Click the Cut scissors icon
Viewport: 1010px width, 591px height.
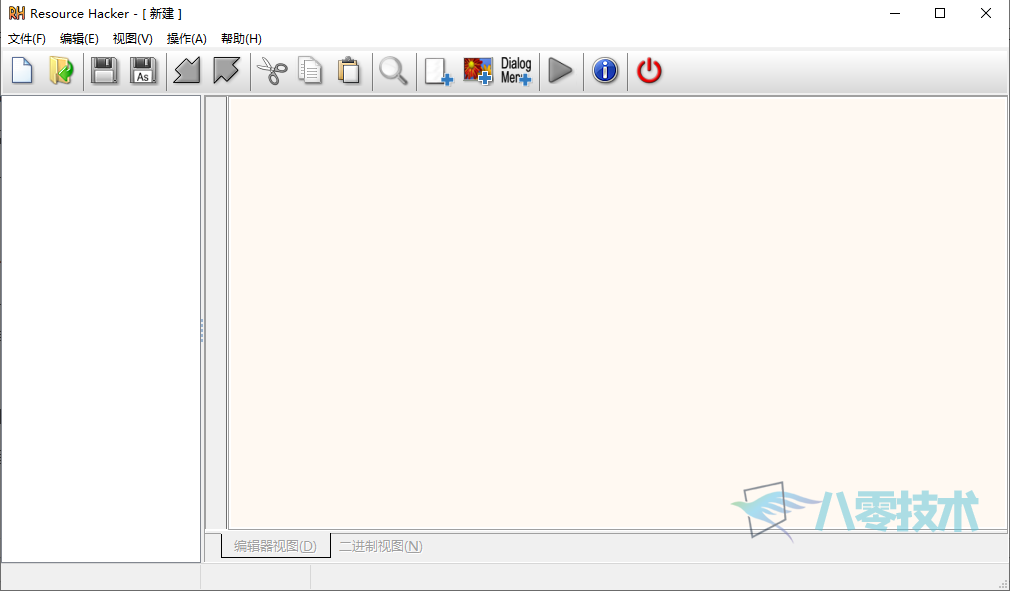pos(272,70)
